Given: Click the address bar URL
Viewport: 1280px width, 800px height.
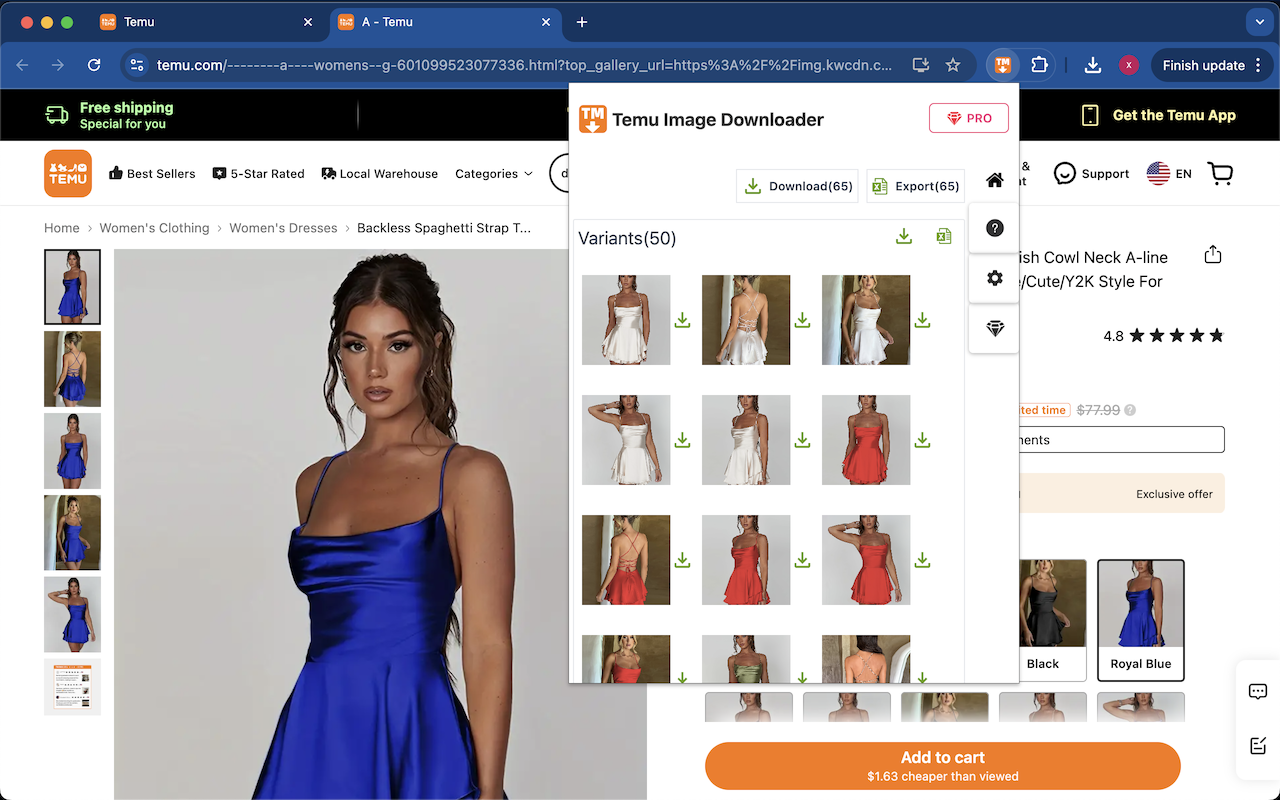Looking at the screenshot, I should coord(524,65).
